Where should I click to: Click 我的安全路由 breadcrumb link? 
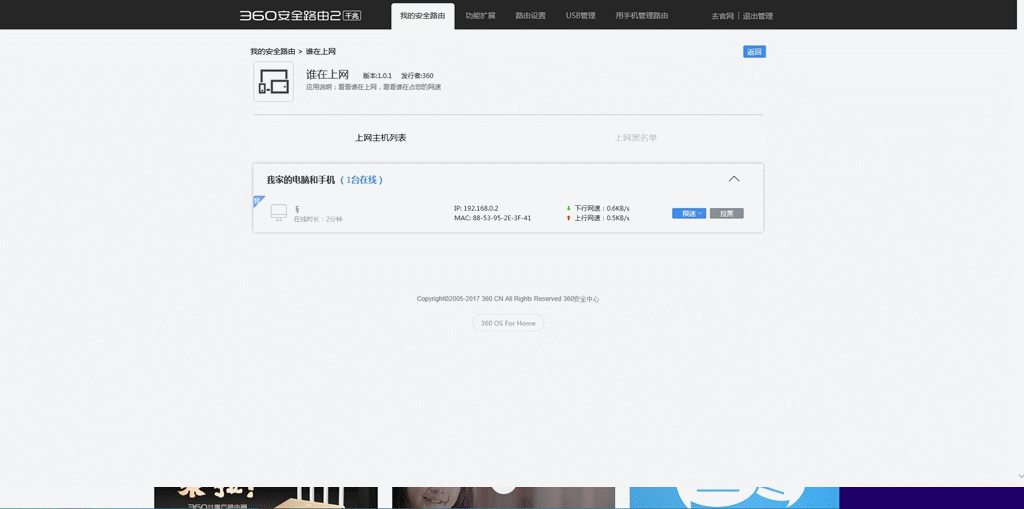pyautogui.click(x=272, y=51)
